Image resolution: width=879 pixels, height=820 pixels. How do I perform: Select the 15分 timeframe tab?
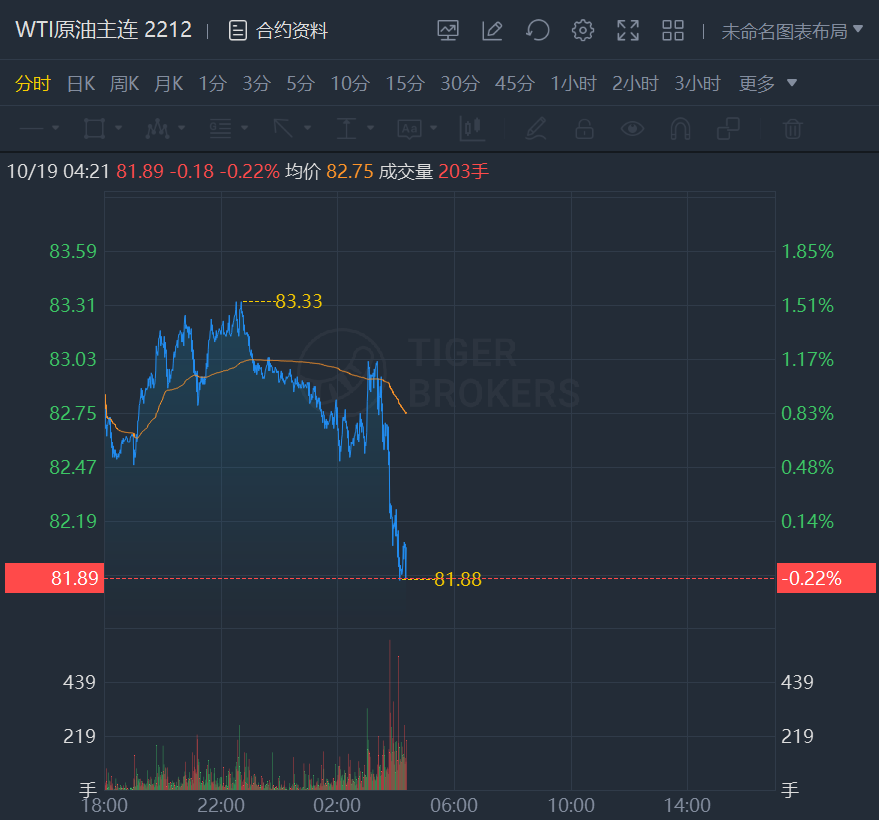(x=404, y=83)
